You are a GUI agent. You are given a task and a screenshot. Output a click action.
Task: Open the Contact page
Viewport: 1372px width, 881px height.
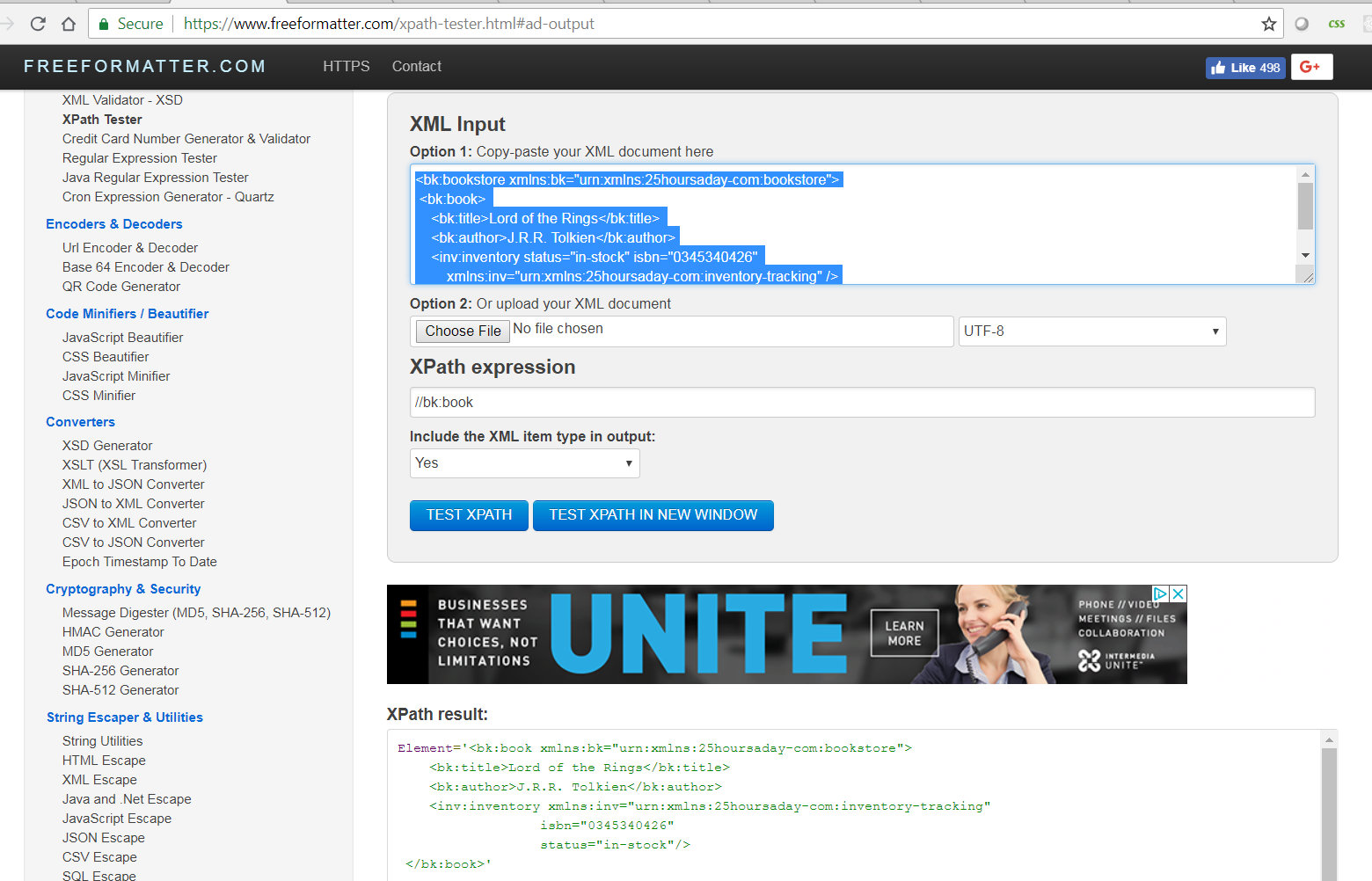click(x=416, y=66)
